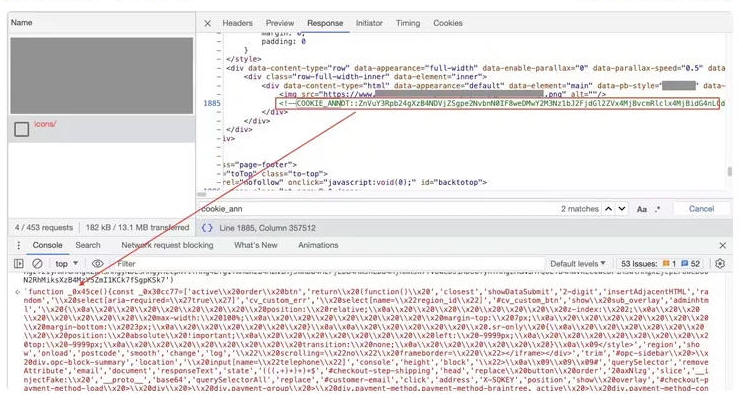Switch to the Preview tab
Image resolution: width=743 pixels, height=404 pixels.
(x=280, y=23)
